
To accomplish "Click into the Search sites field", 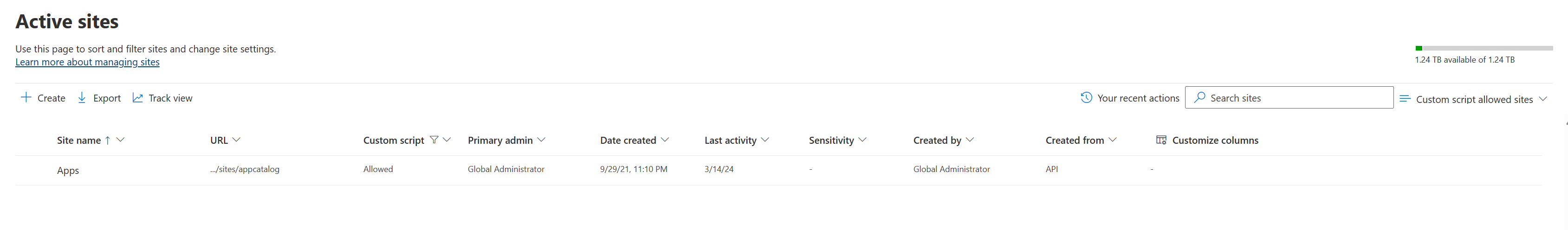I will (1289, 97).
